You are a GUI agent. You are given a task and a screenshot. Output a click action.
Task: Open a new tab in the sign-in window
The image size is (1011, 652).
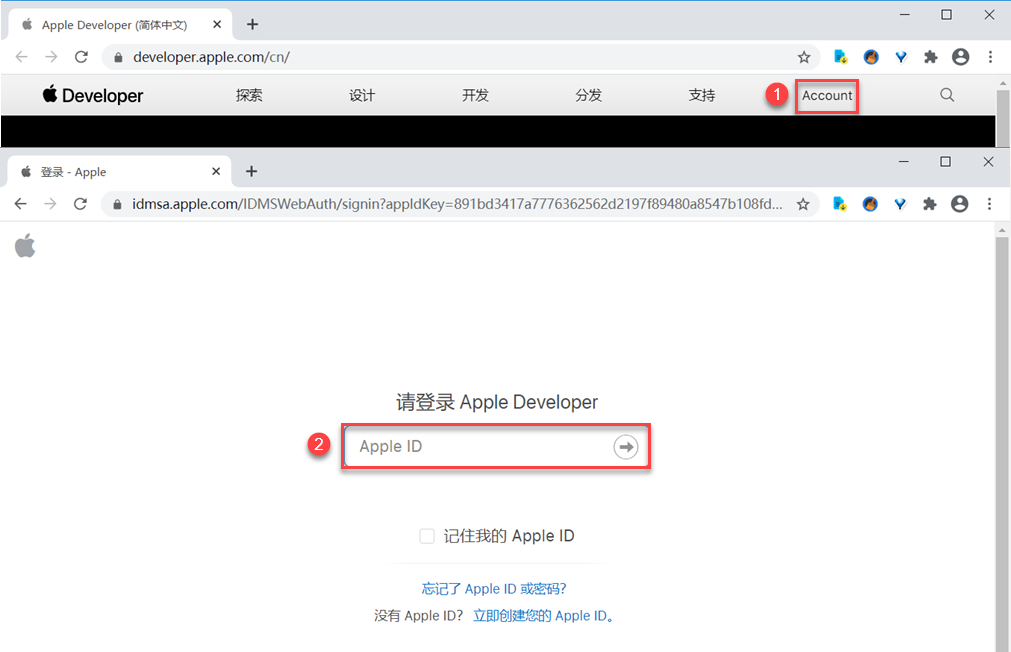(251, 172)
